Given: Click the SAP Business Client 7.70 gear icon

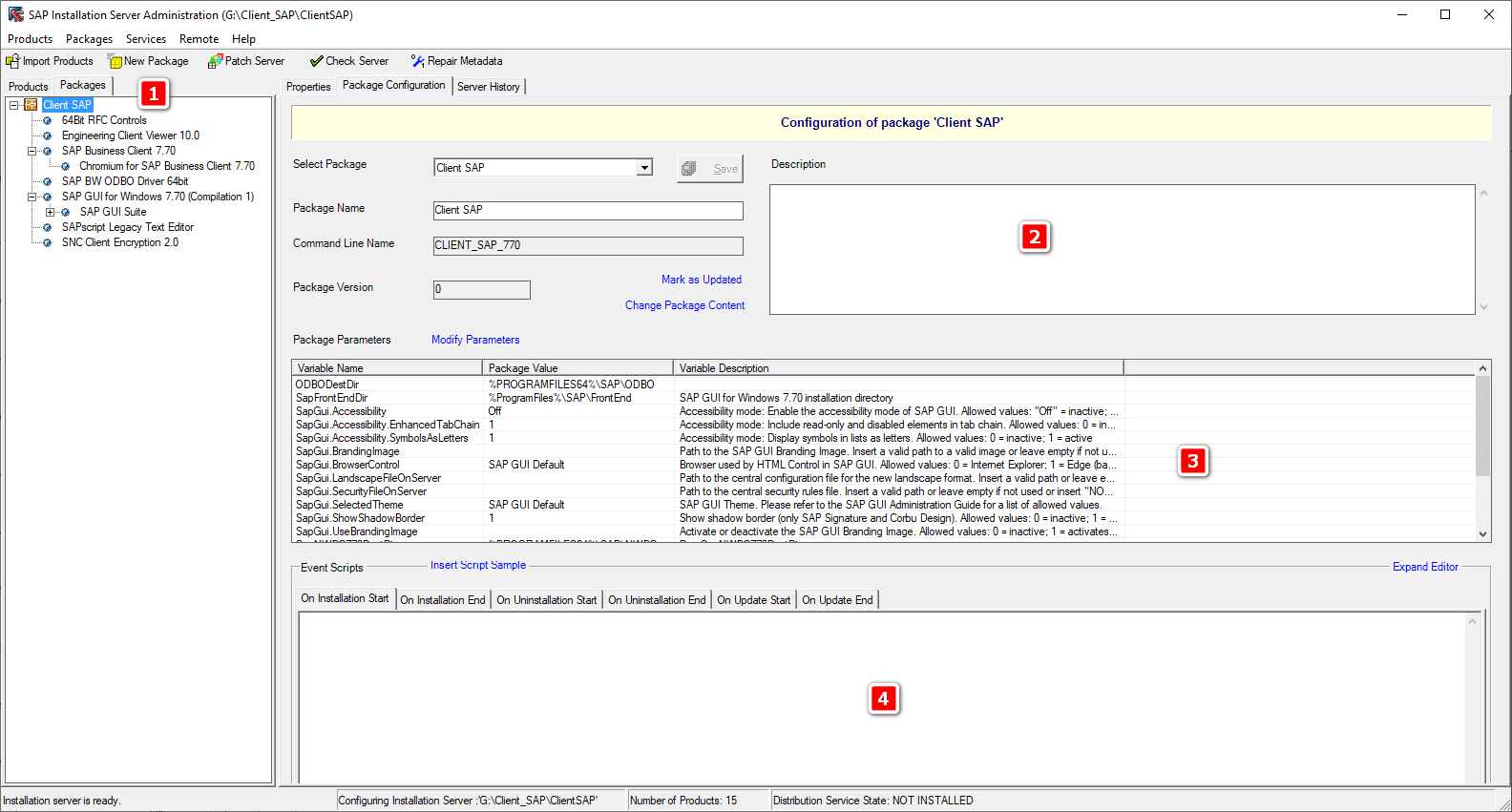Looking at the screenshot, I should 48,151.
